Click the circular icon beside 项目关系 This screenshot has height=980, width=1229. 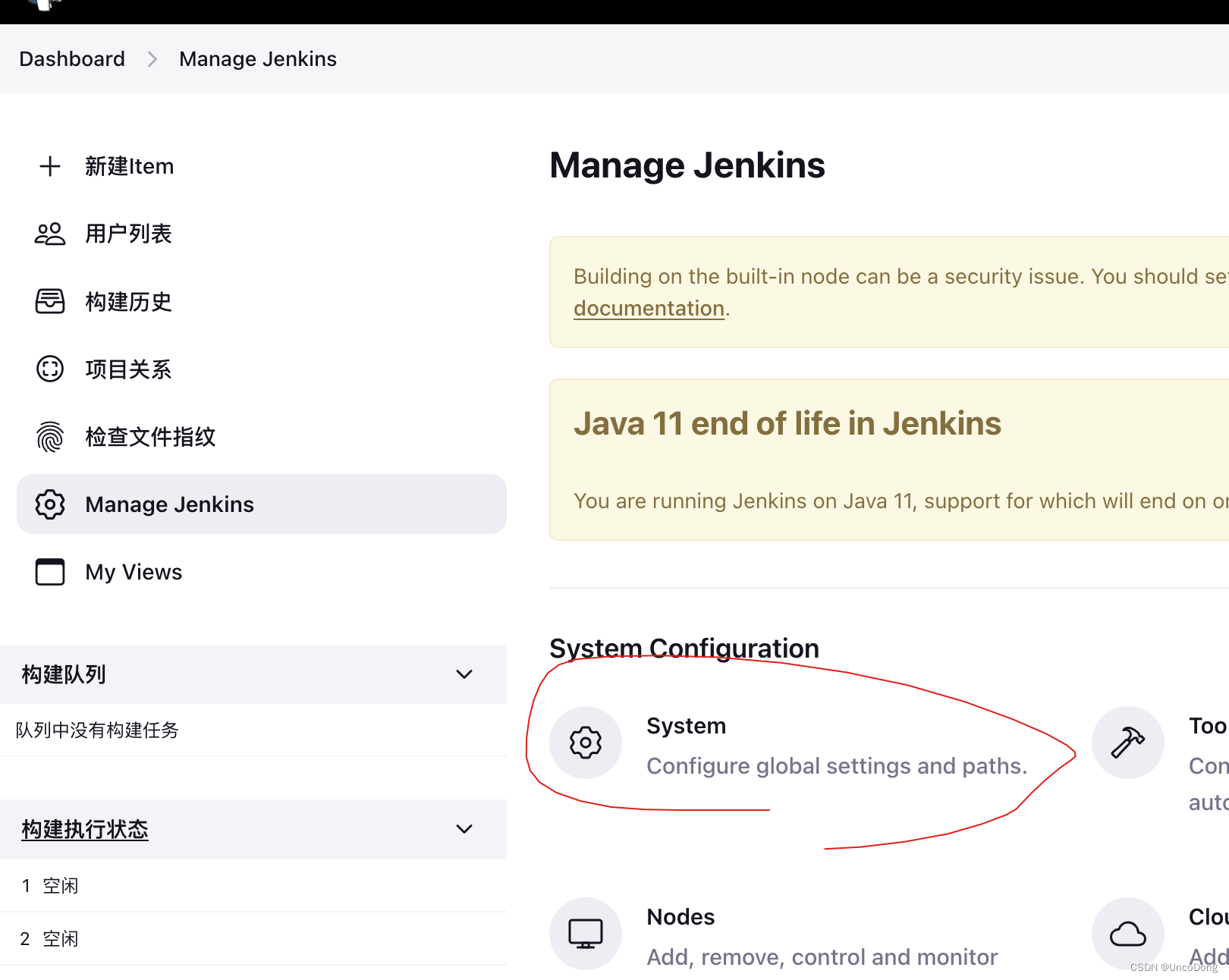[x=50, y=369]
